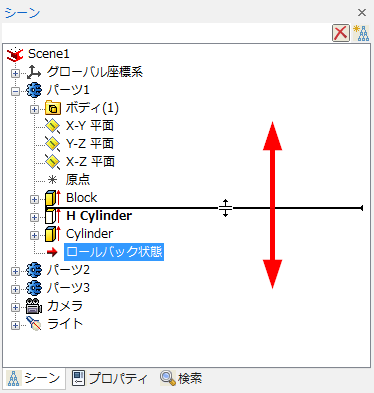The width and height of the screenshot is (374, 393).
Task: Click the パーツ3 gear icon
Action: pyautogui.click(x=34, y=288)
